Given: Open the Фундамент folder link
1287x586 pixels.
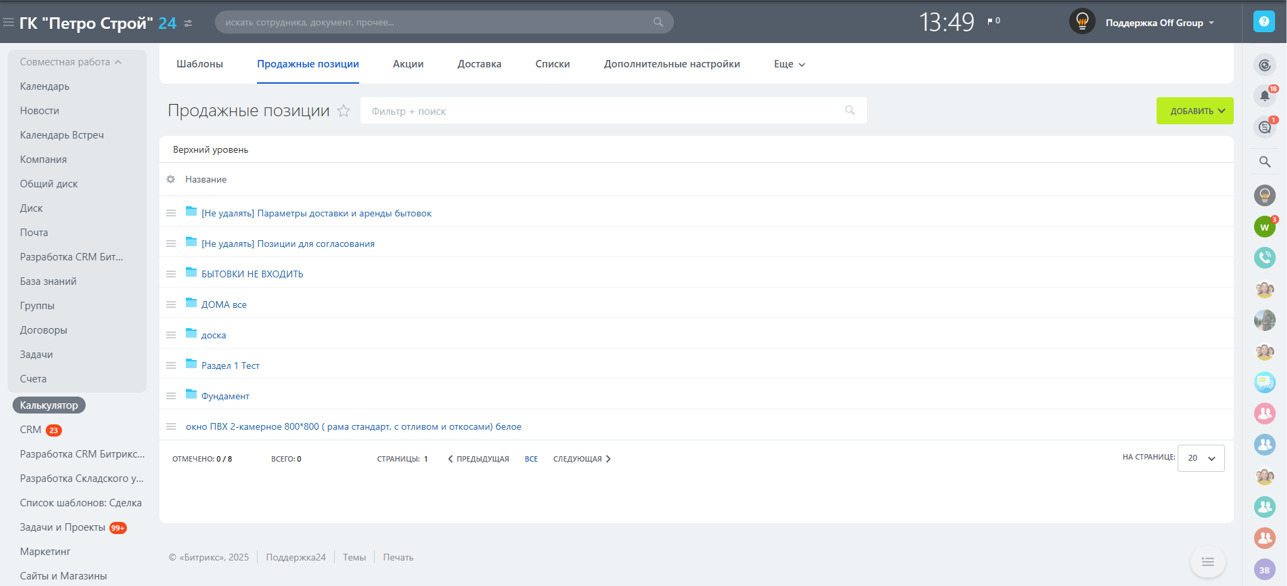Looking at the screenshot, I should point(225,396).
